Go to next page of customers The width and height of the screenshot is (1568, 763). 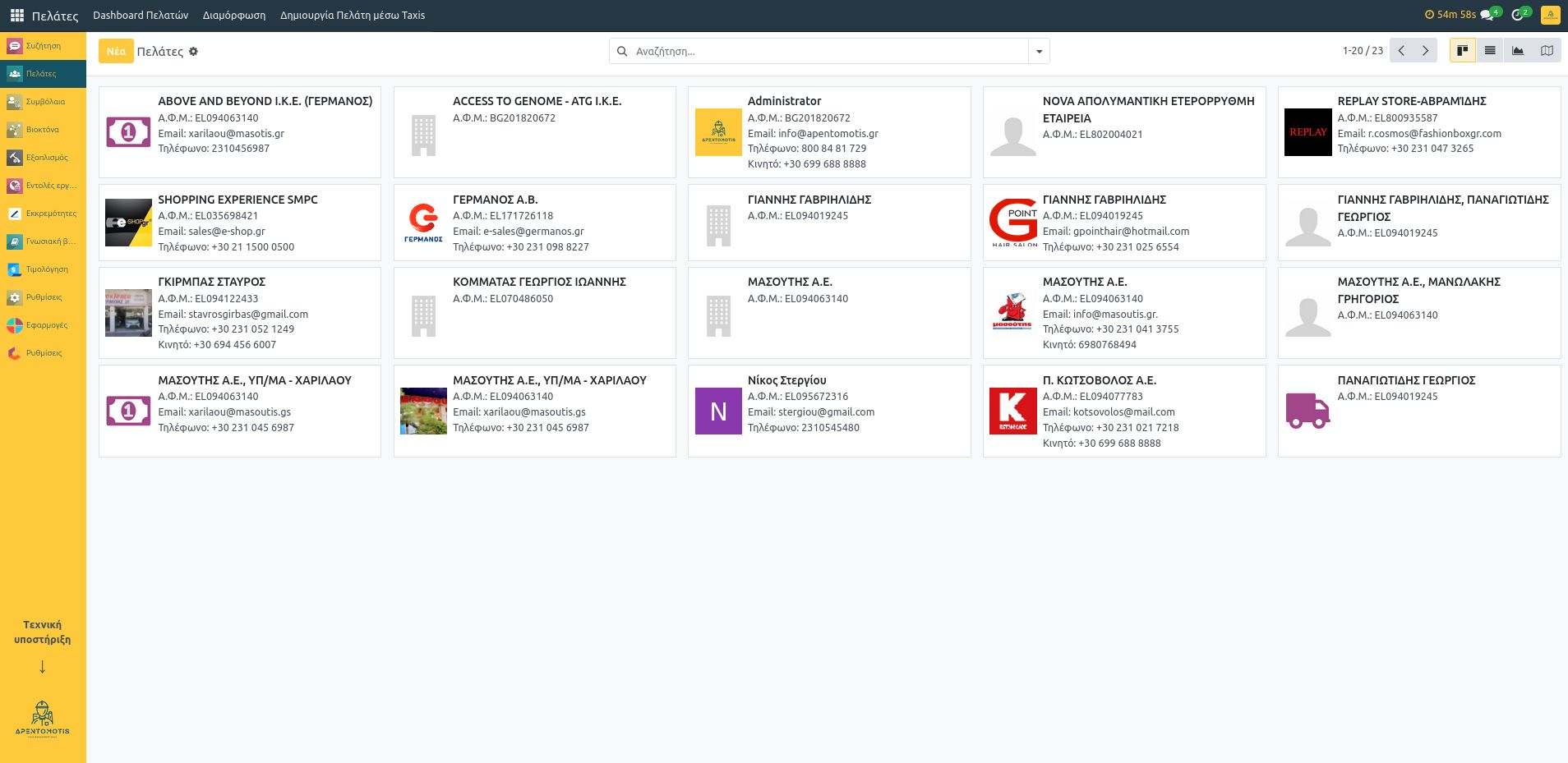point(1426,51)
